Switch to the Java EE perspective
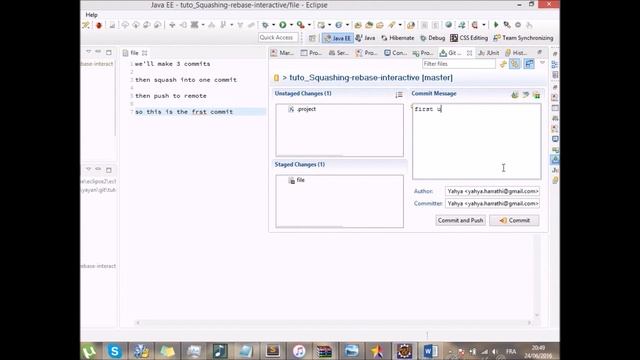640x360 pixels. pyautogui.click(x=337, y=38)
